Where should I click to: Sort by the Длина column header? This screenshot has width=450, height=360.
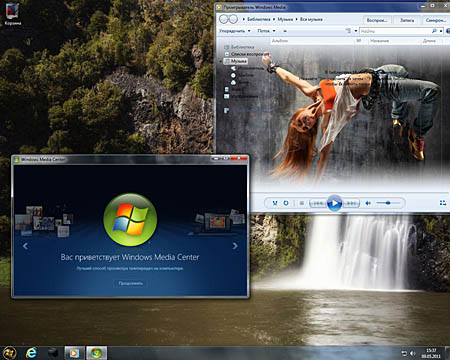[x=429, y=41]
